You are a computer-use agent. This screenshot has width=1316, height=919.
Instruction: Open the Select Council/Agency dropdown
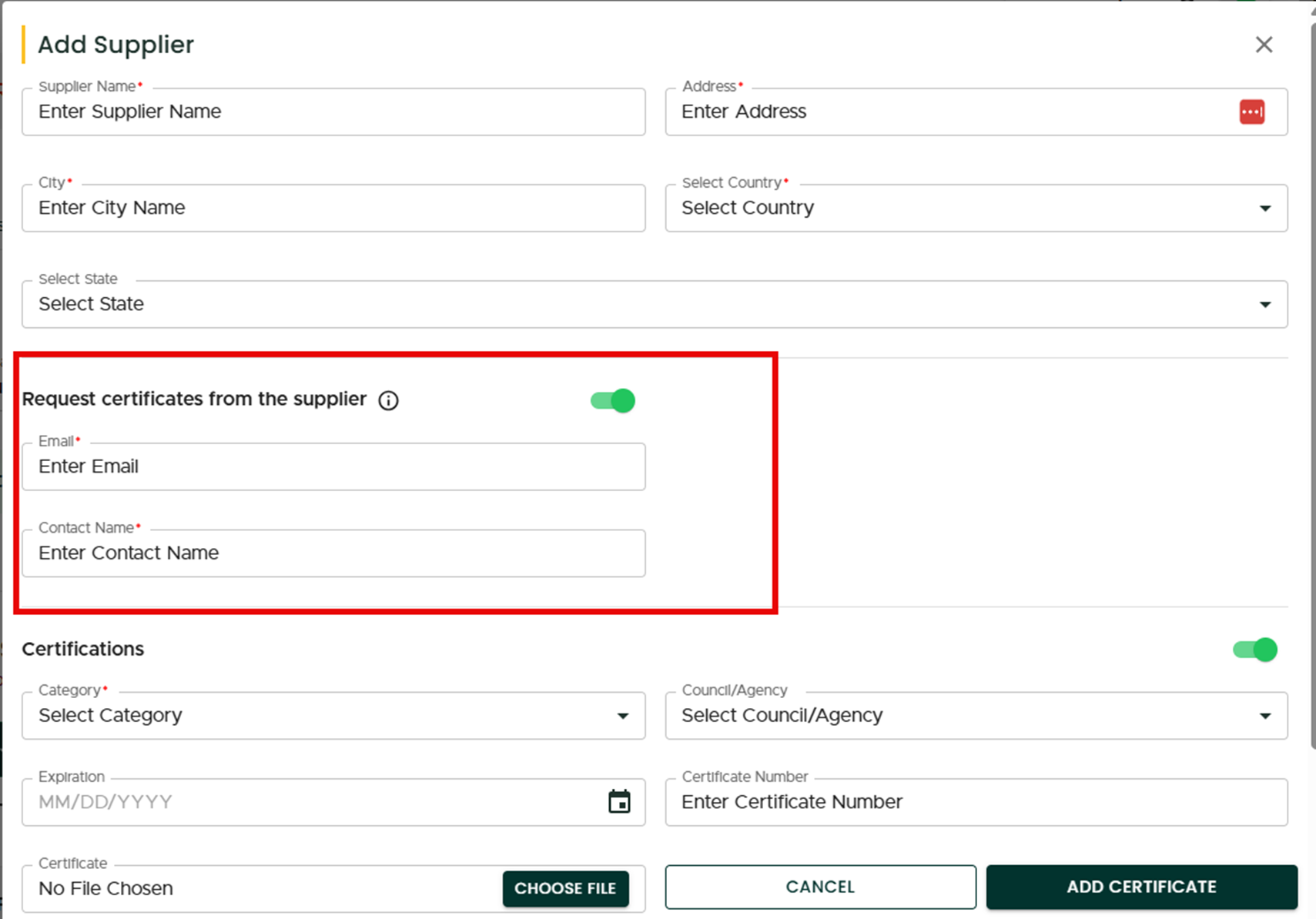click(976, 716)
